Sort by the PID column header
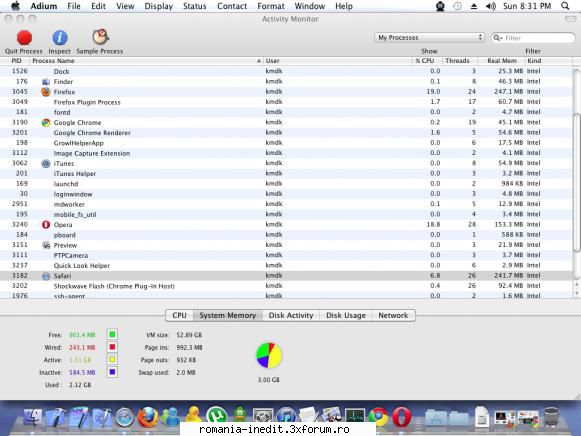This screenshot has height=436, width=581. [x=16, y=61]
